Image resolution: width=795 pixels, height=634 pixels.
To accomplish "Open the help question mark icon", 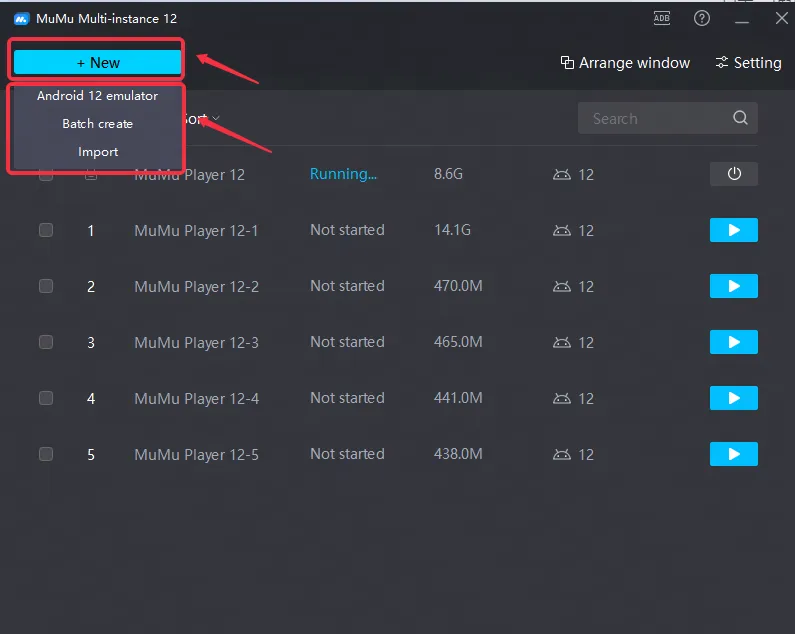I will (702, 19).
